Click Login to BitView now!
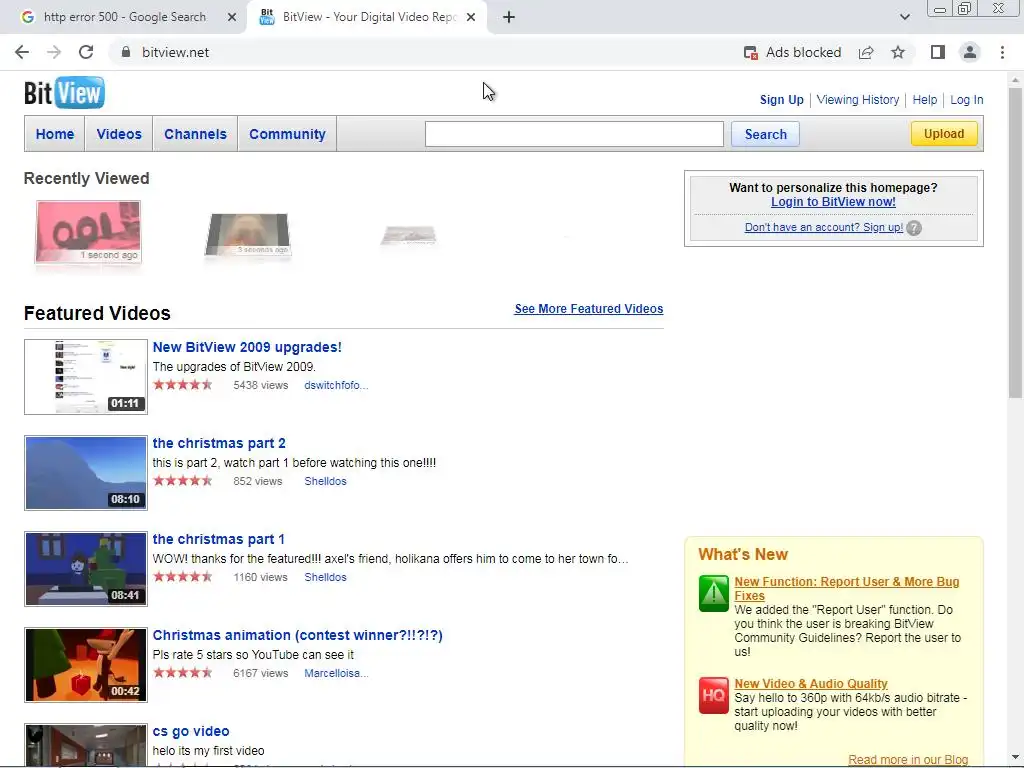1024x768 pixels. point(833,202)
